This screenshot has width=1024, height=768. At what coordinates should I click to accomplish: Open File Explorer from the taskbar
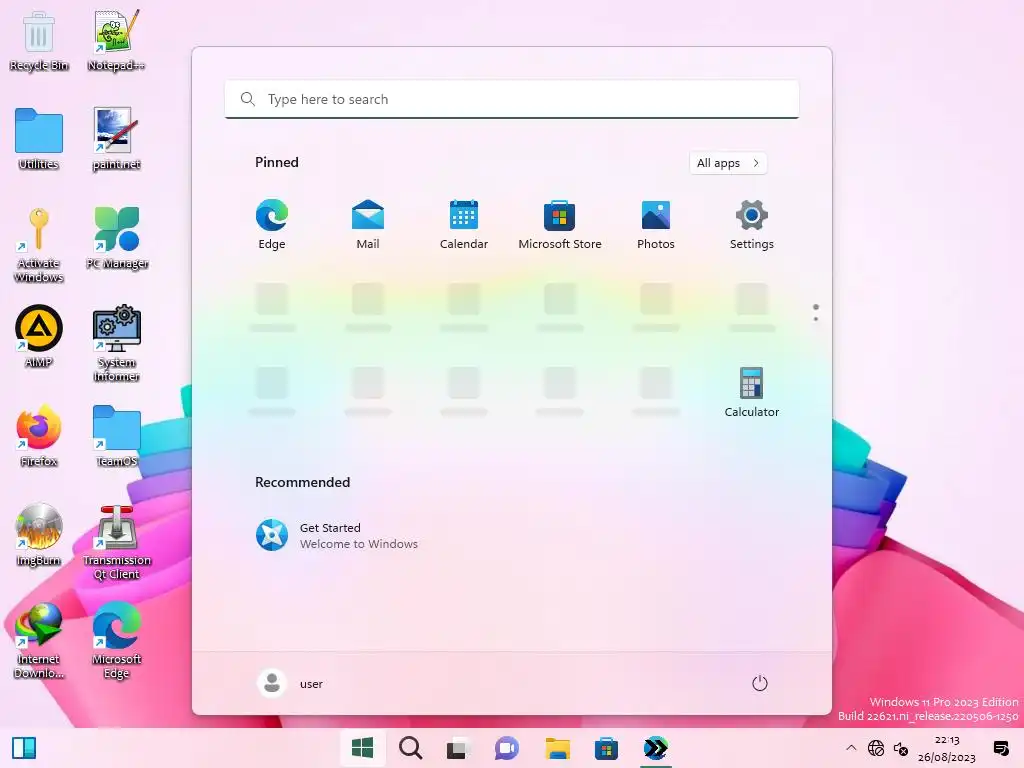558,748
